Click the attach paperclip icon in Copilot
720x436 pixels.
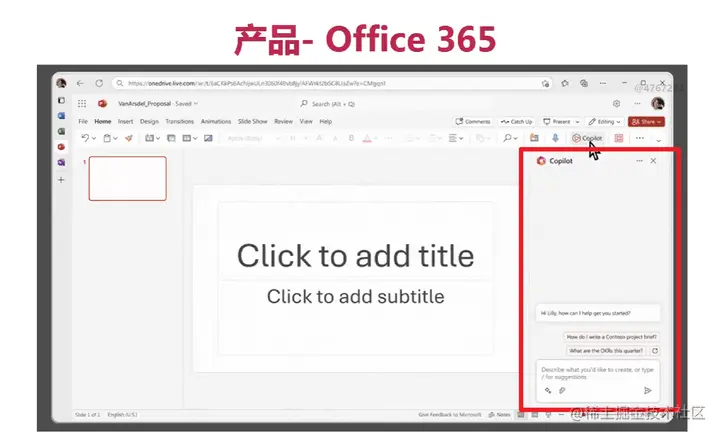pos(562,391)
